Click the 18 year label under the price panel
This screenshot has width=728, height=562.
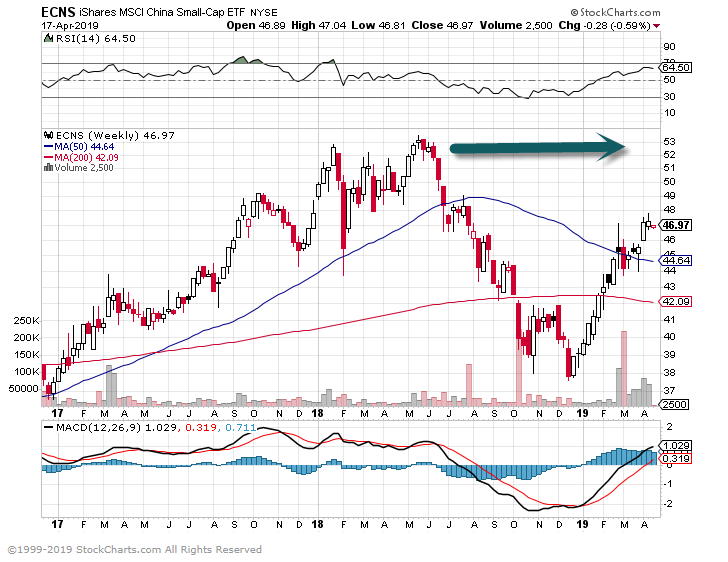[x=318, y=413]
